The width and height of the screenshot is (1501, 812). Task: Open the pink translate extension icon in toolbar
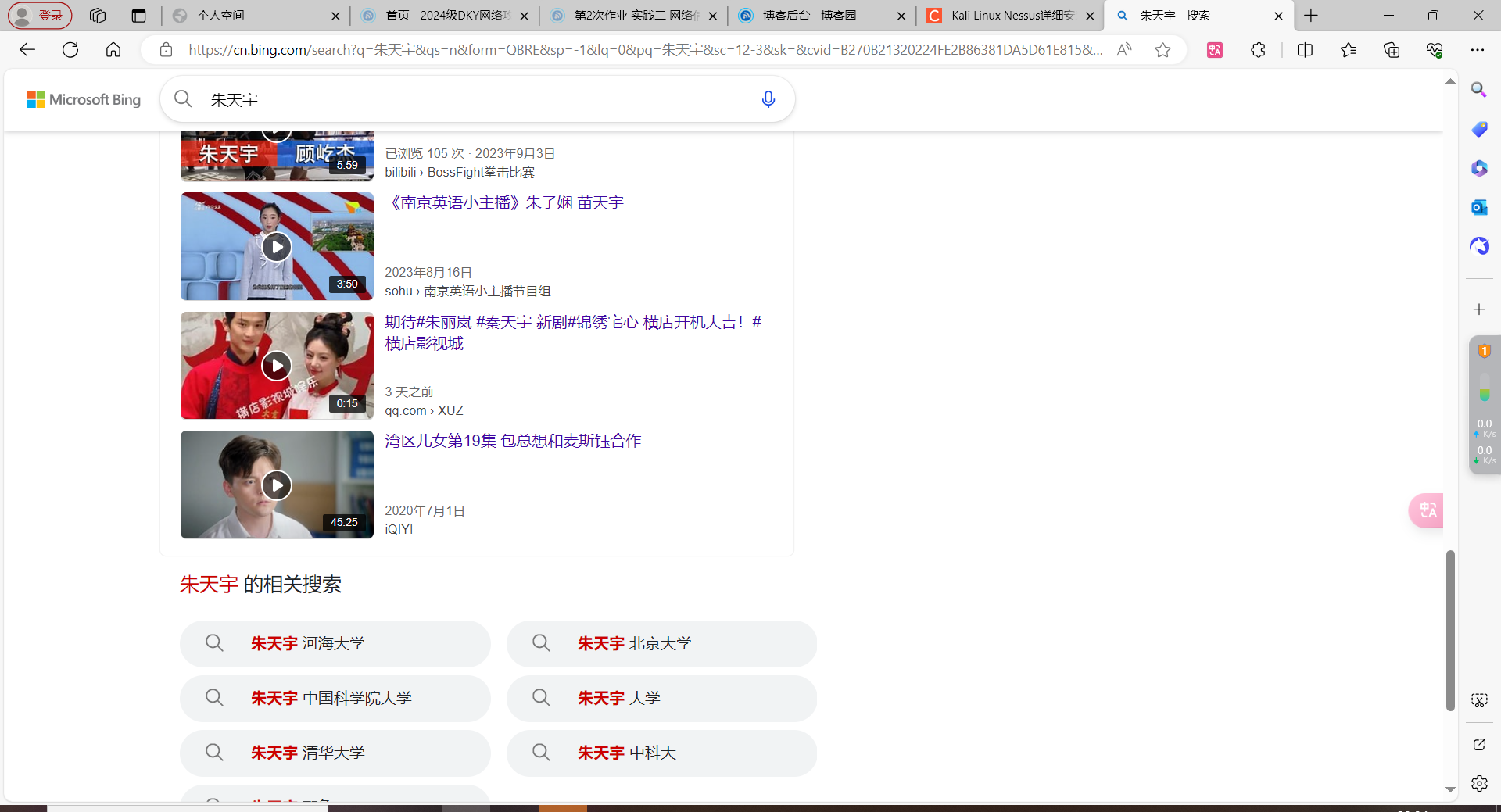(1215, 50)
